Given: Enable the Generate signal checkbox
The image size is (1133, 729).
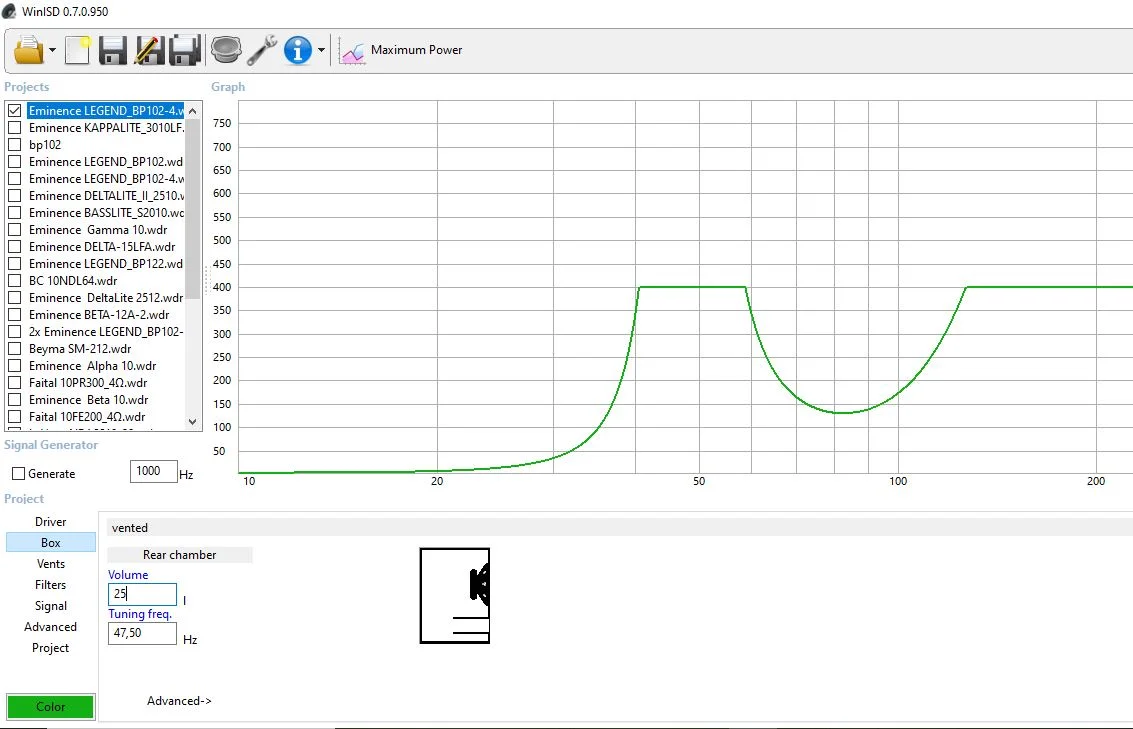Looking at the screenshot, I should click(x=18, y=474).
